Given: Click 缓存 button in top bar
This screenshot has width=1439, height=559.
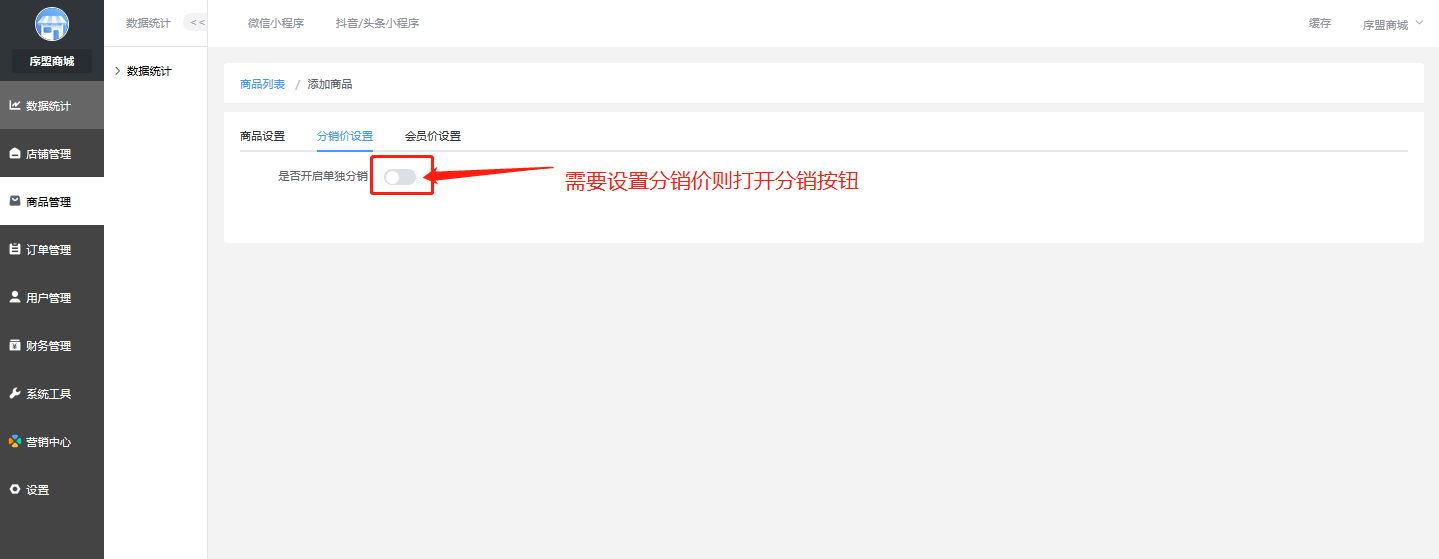Looking at the screenshot, I should tap(1320, 23).
